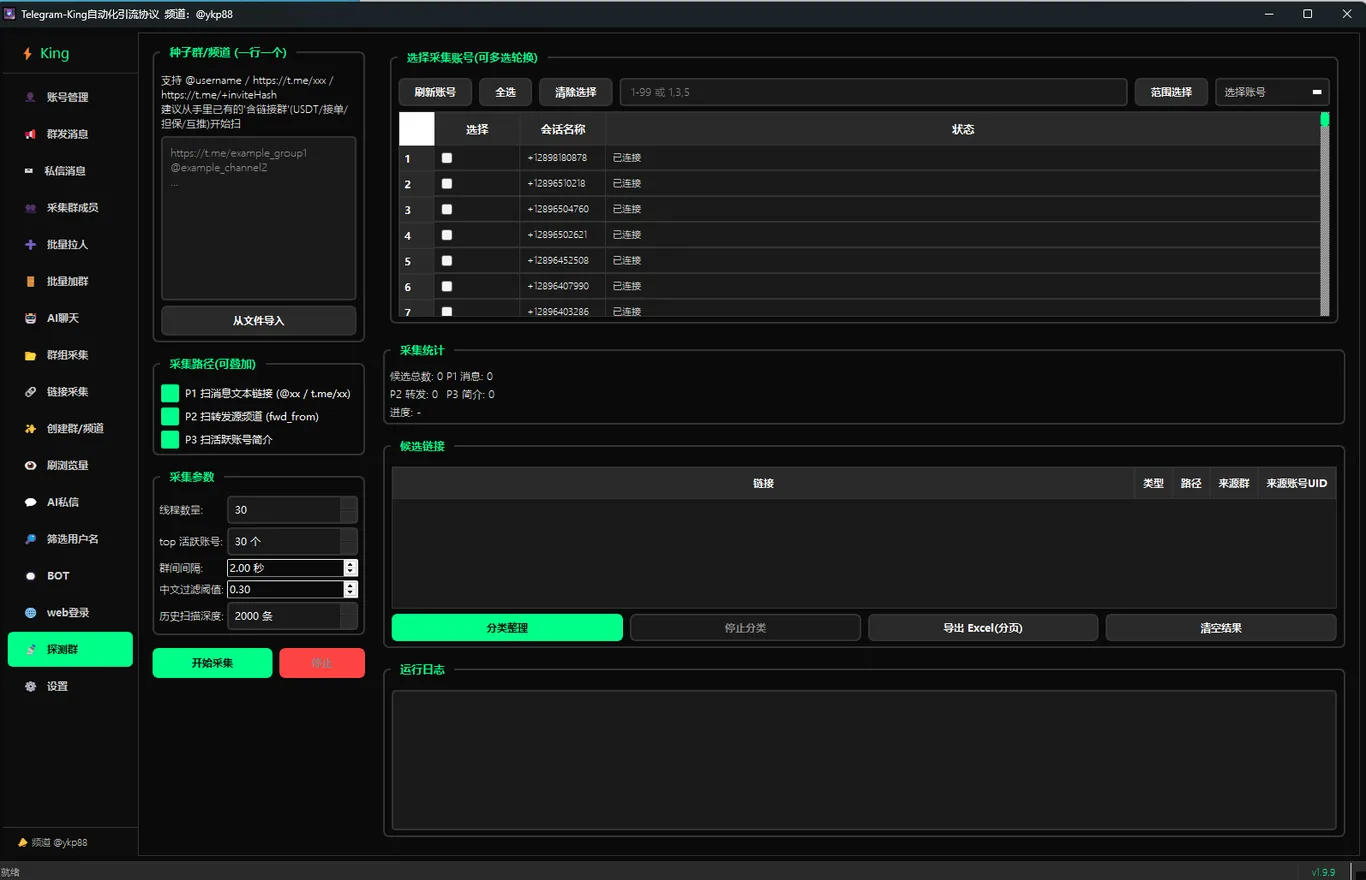Click the 链接 column header in 候选链接
This screenshot has height=880, width=1366.
pyautogui.click(x=763, y=483)
